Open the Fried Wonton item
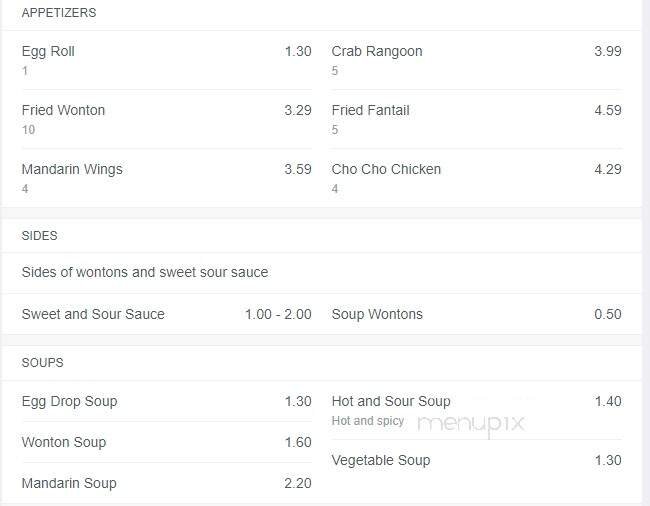Image resolution: width=650 pixels, height=506 pixels. pyautogui.click(x=63, y=111)
